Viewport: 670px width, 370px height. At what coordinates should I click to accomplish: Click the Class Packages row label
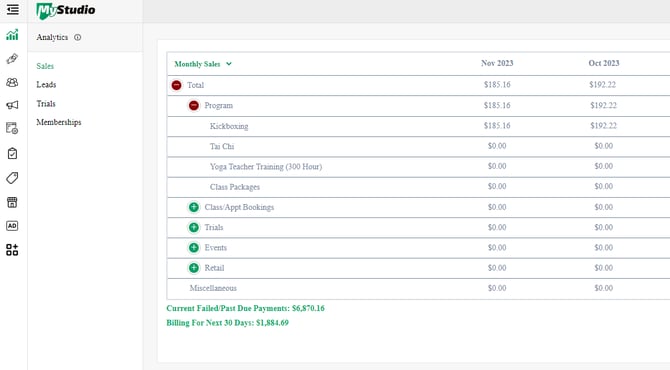[235, 187]
